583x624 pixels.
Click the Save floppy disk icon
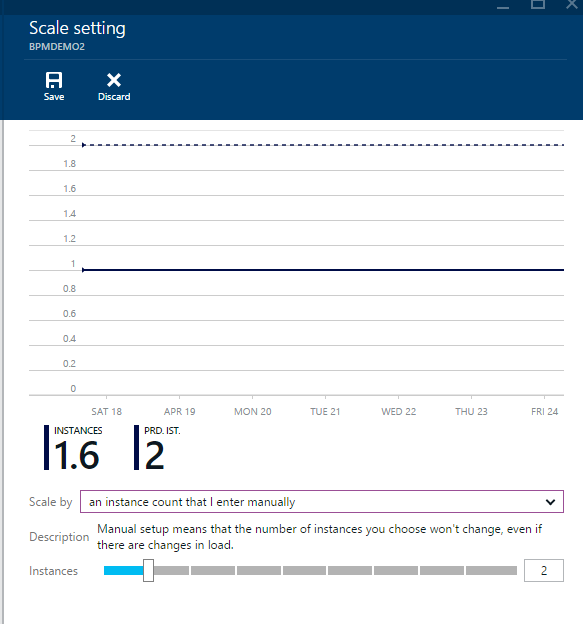click(54, 80)
